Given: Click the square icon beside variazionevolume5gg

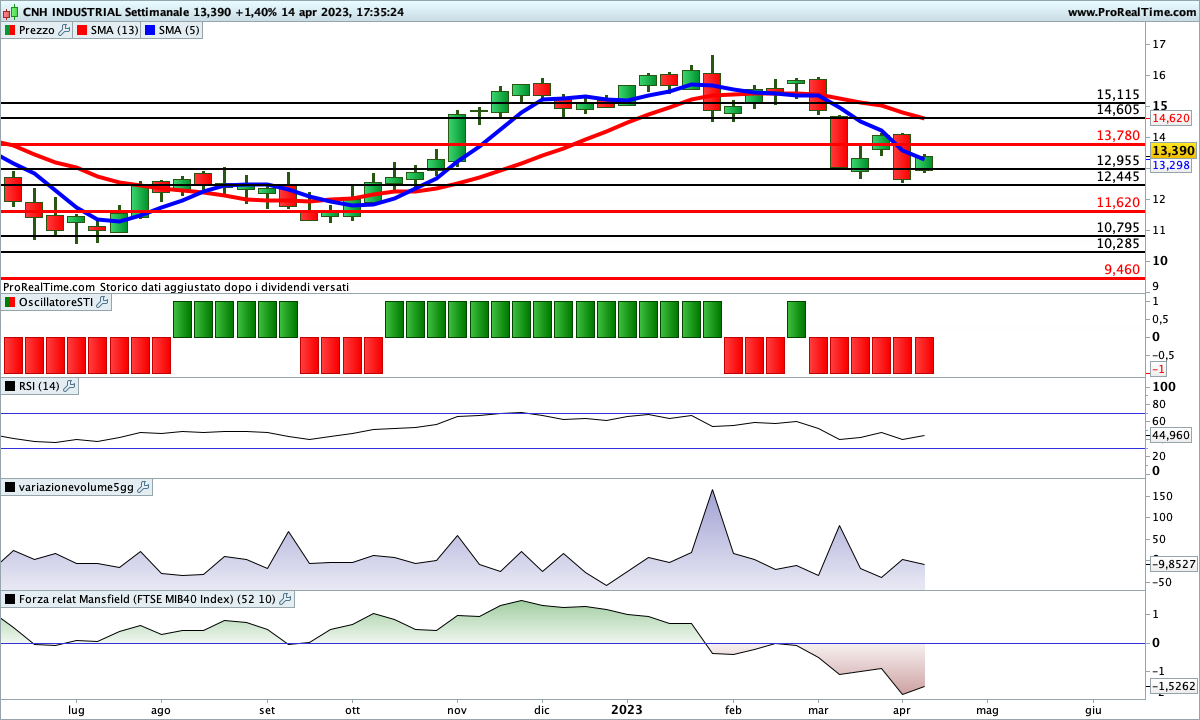Looking at the screenshot, I should [10, 487].
